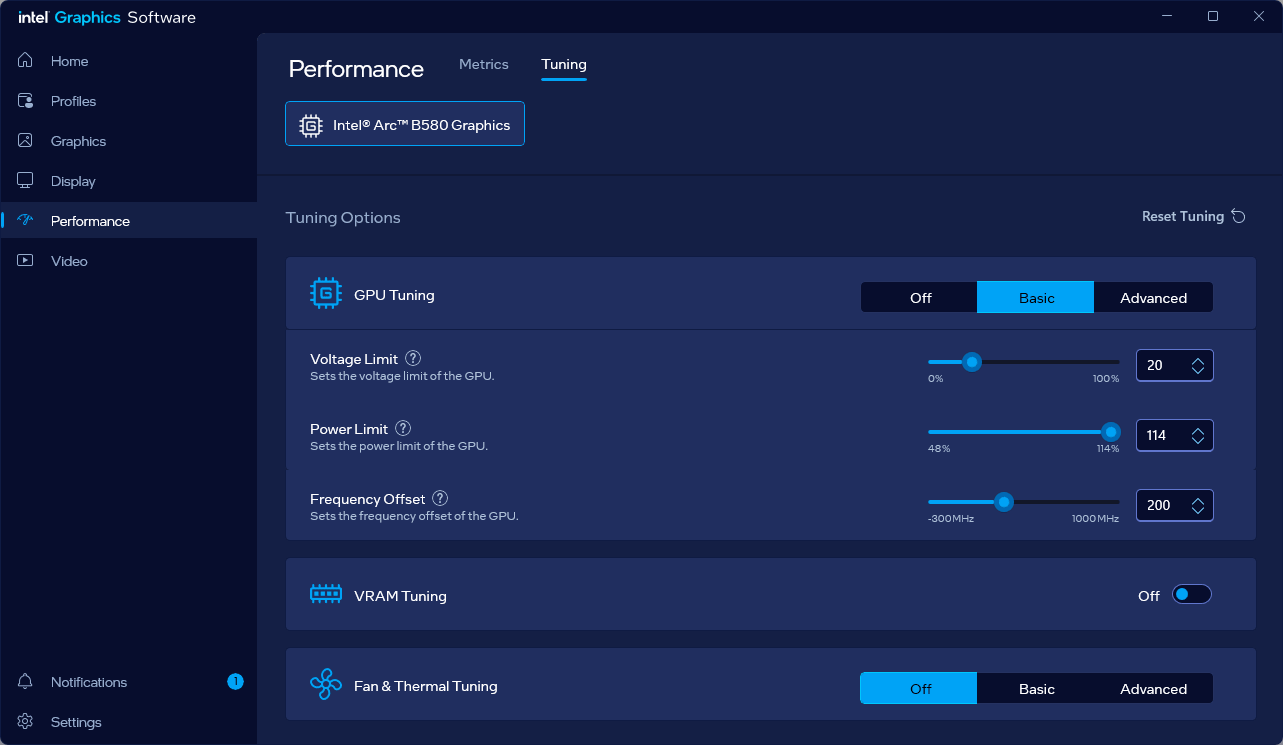Screen dimensions: 1283x745
Task: Switch GPU Tuning to Advanced mode
Action: 1153,298
